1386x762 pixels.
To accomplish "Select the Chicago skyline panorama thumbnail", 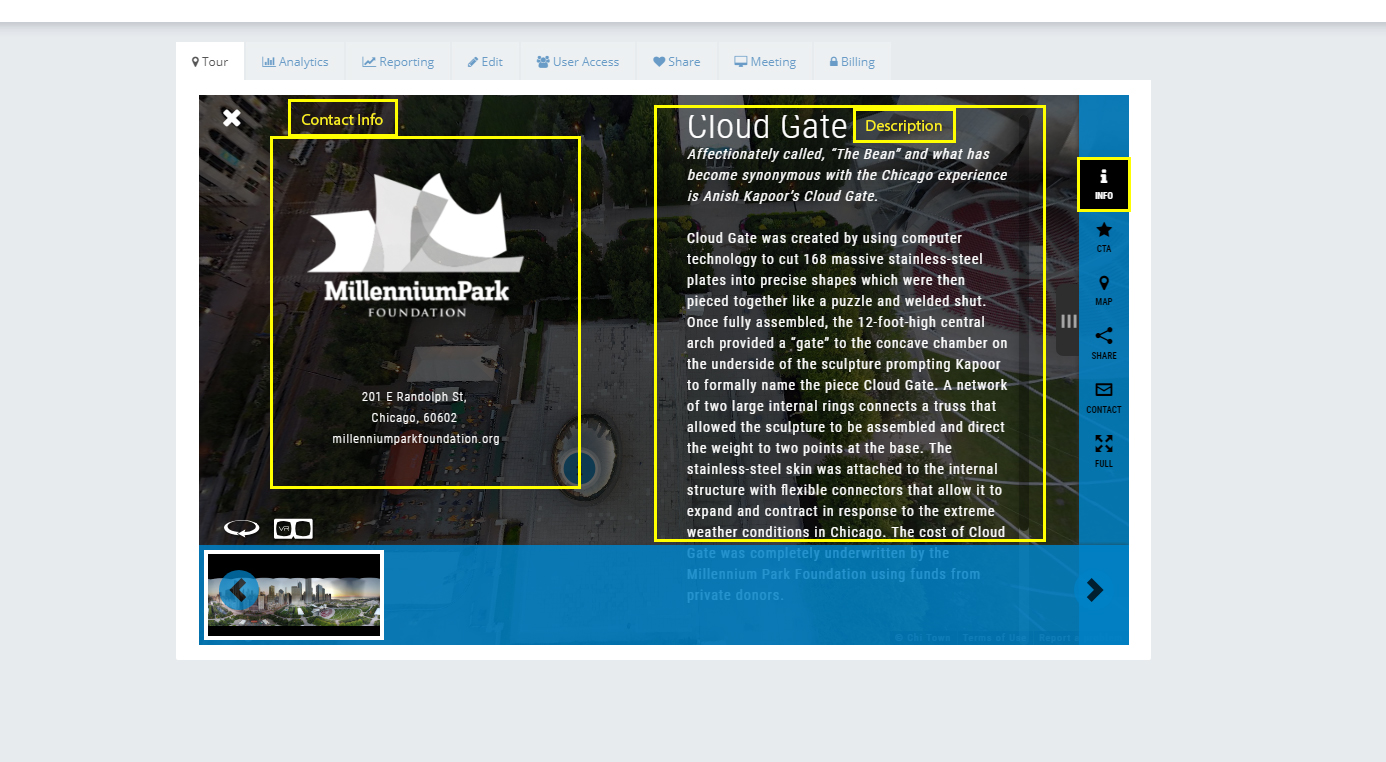I will 294,595.
